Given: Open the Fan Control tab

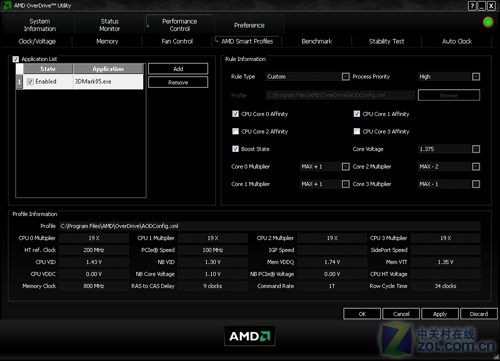Looking at the screenshot, I should (177, 41).
